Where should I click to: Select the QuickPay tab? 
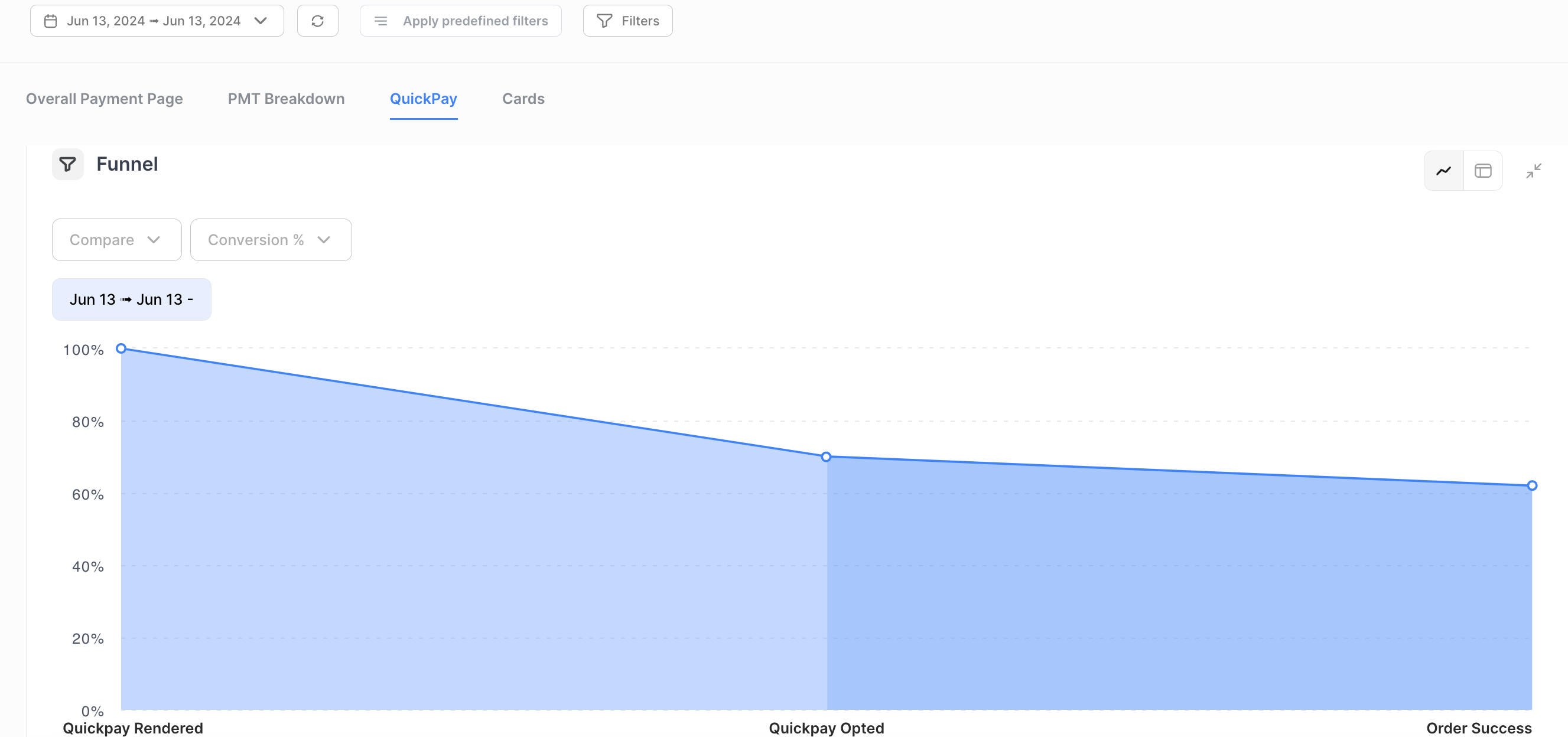tap(423, 99)
